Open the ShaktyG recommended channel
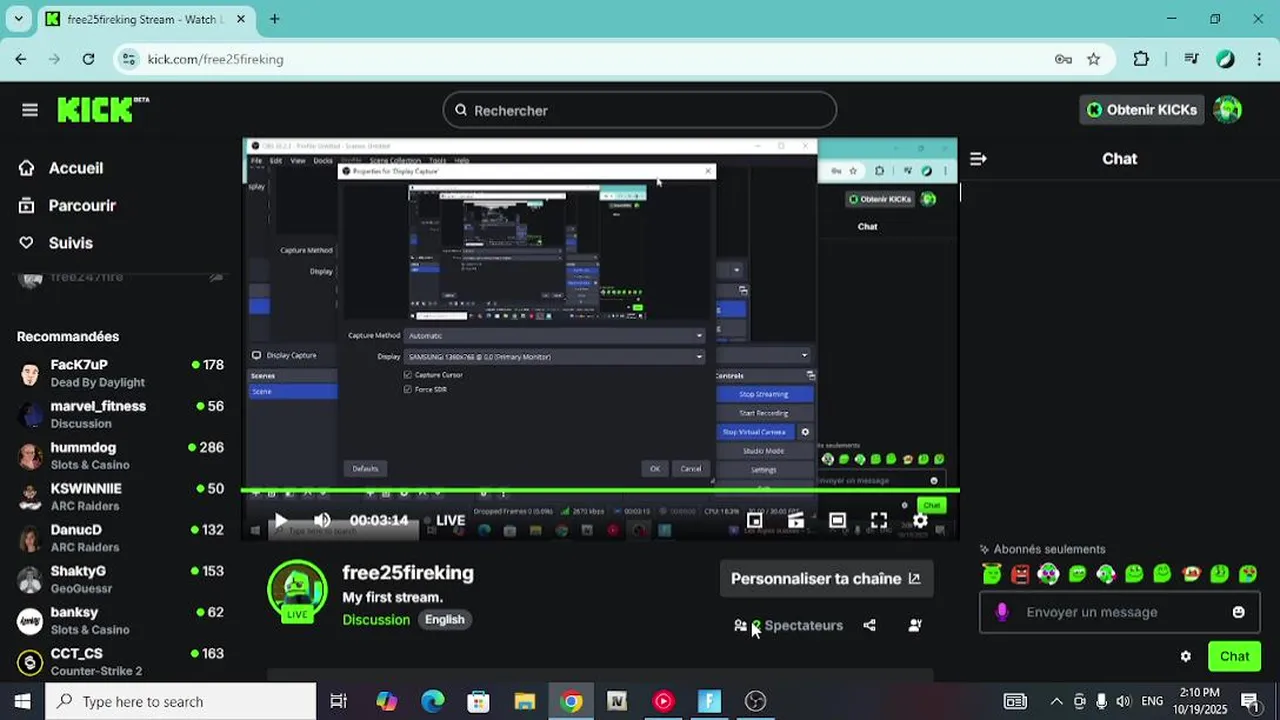 click(120, 579)
